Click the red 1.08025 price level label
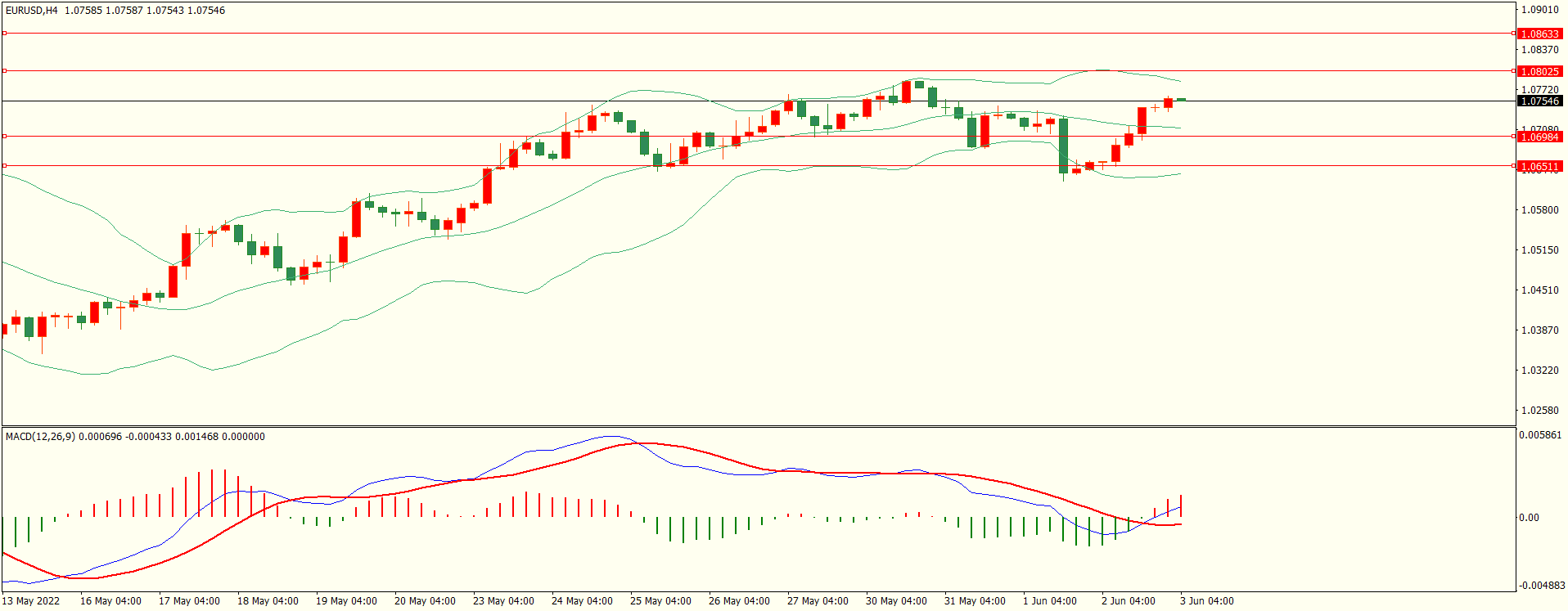The image size is (1568, 611). 1539,71
